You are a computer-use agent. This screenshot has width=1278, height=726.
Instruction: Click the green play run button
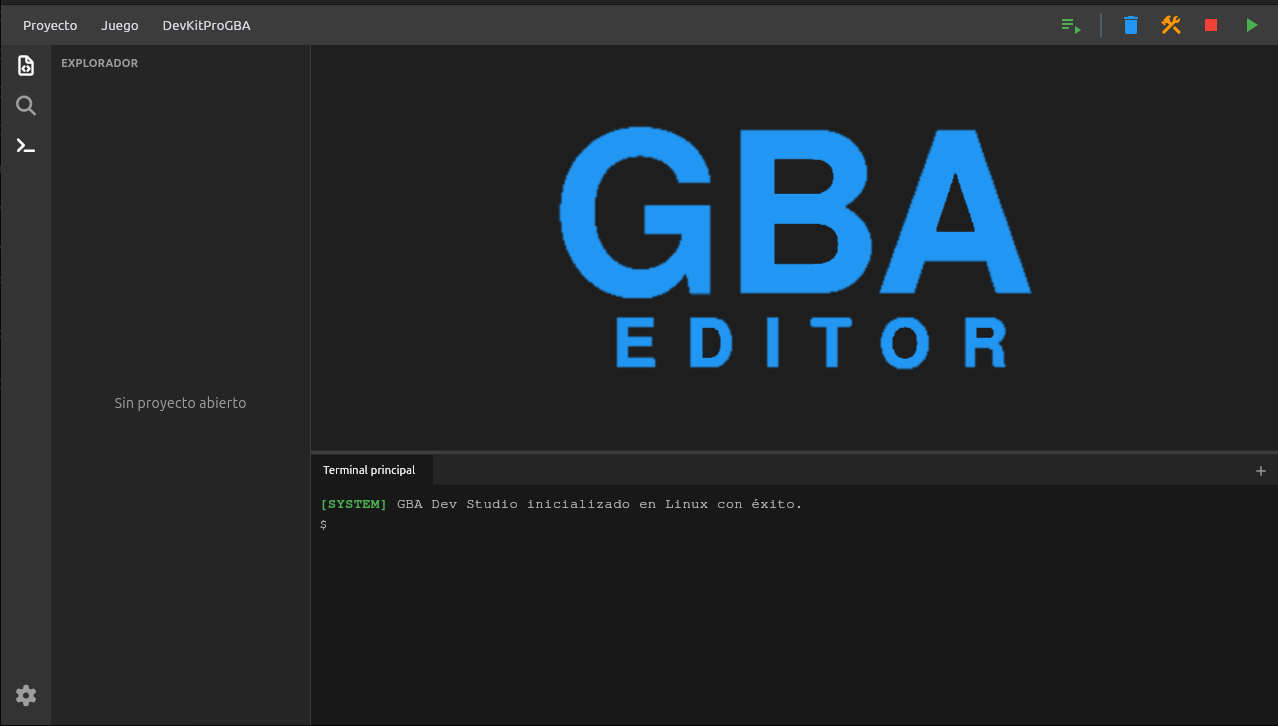1252,25
